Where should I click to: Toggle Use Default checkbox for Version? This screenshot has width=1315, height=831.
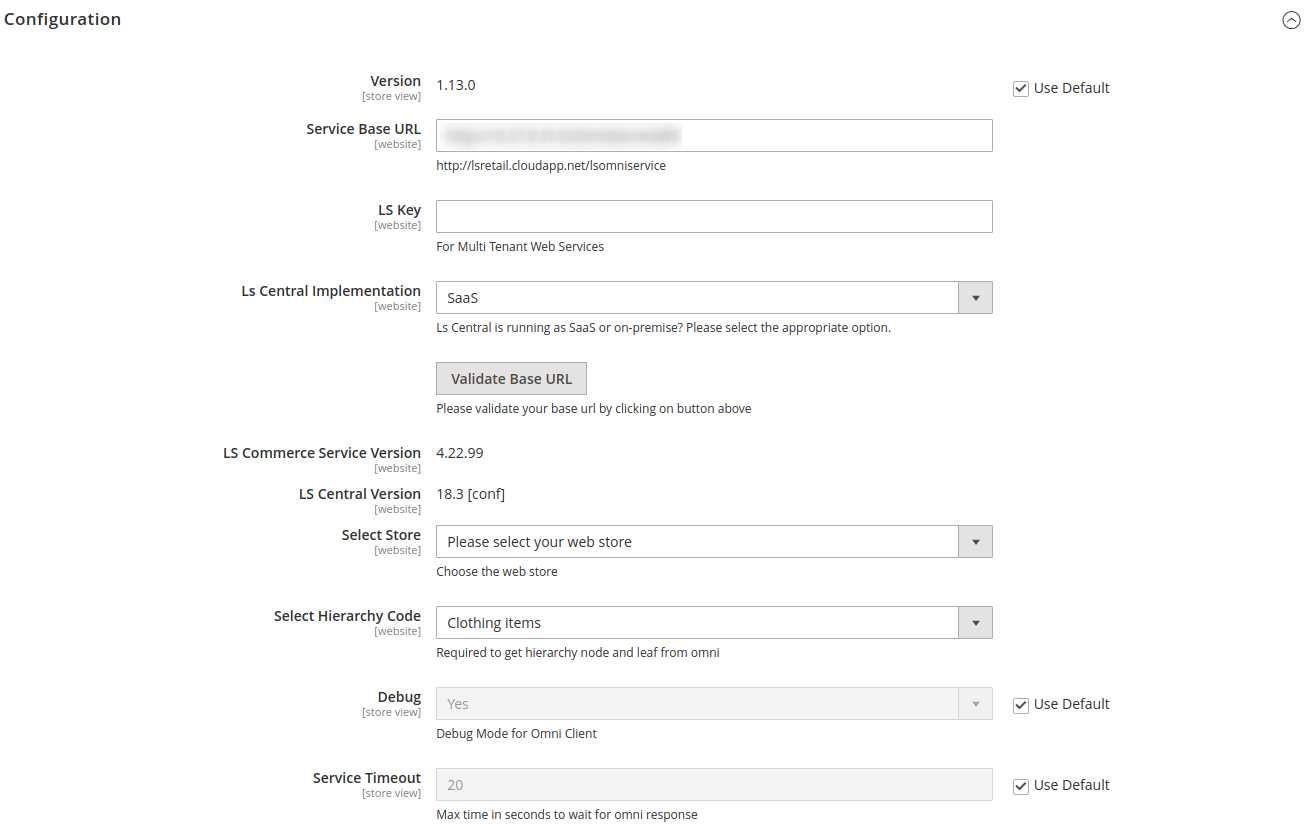(1021, 89)
